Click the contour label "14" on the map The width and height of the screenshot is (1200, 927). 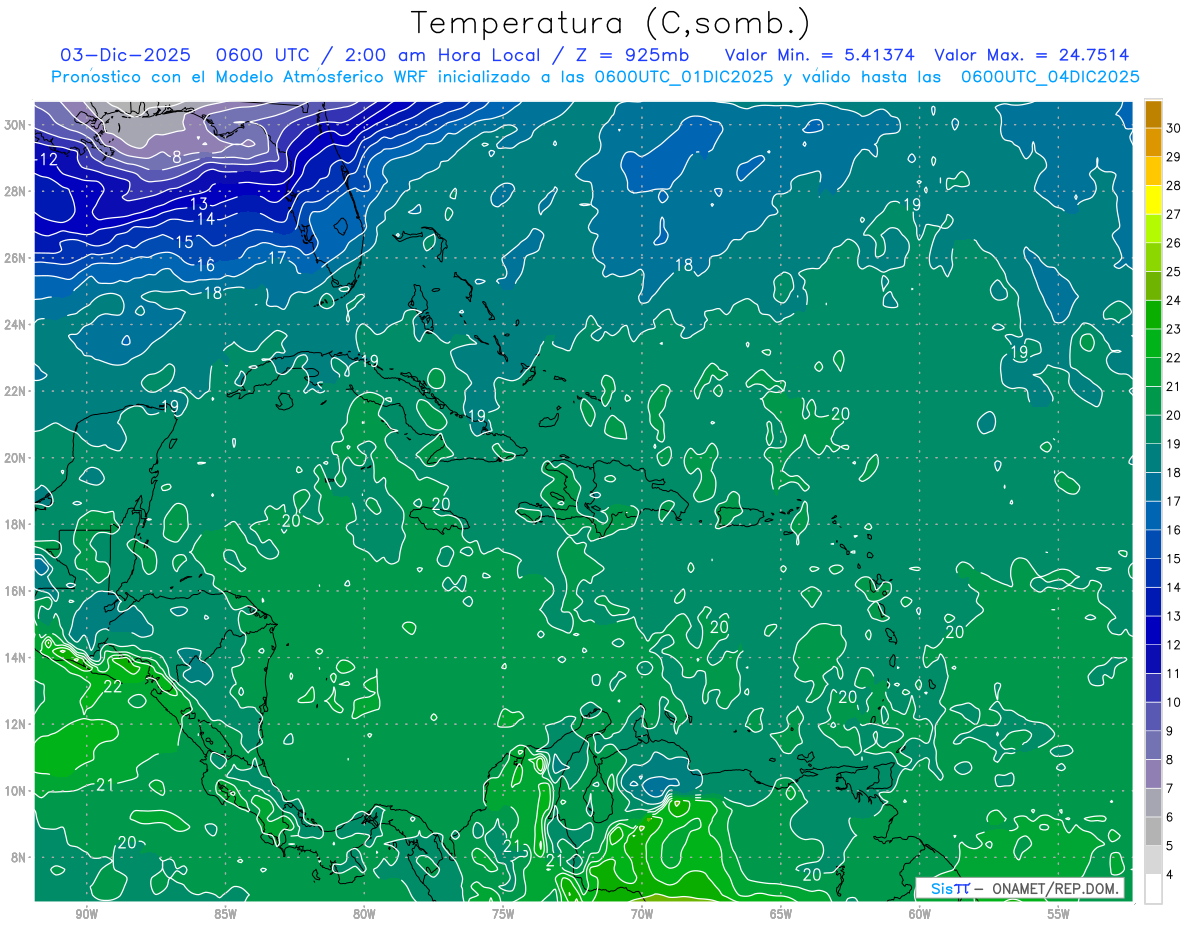click(205, 219)
